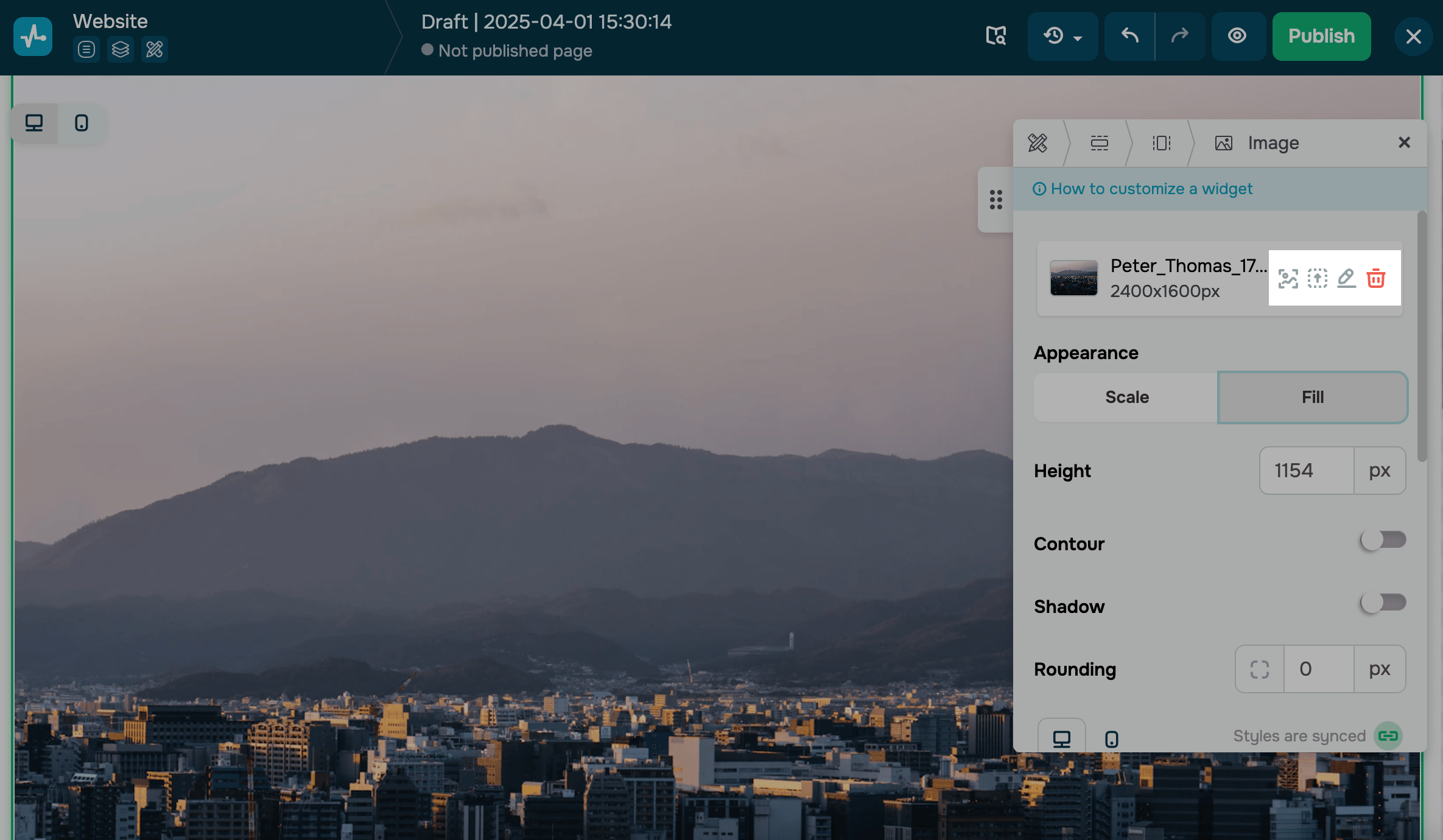1443x840 pixels.
Task: Open the version history dropdown
Action: (1062, 36)
